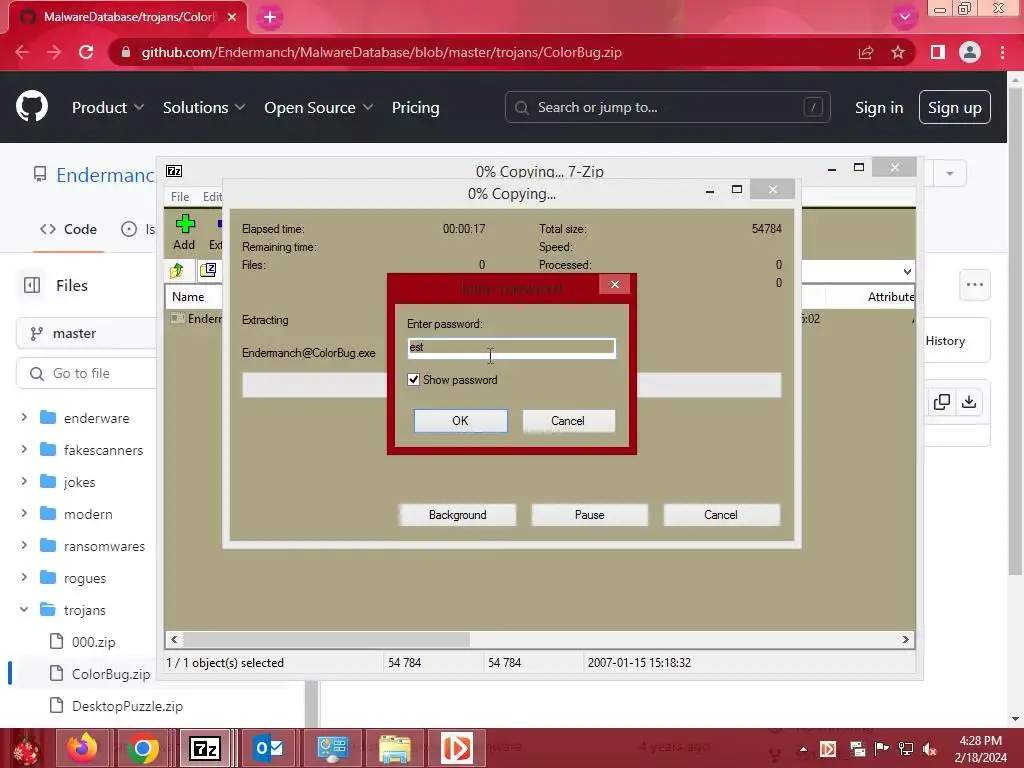This screenshot has height=768, width=1024.
Task: Click the 7-Zip Add toolbar icon
Action: click(185, 232)
